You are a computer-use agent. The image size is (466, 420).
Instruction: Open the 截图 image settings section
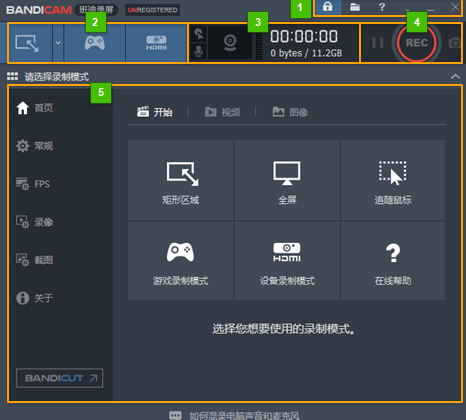[35, 260]
